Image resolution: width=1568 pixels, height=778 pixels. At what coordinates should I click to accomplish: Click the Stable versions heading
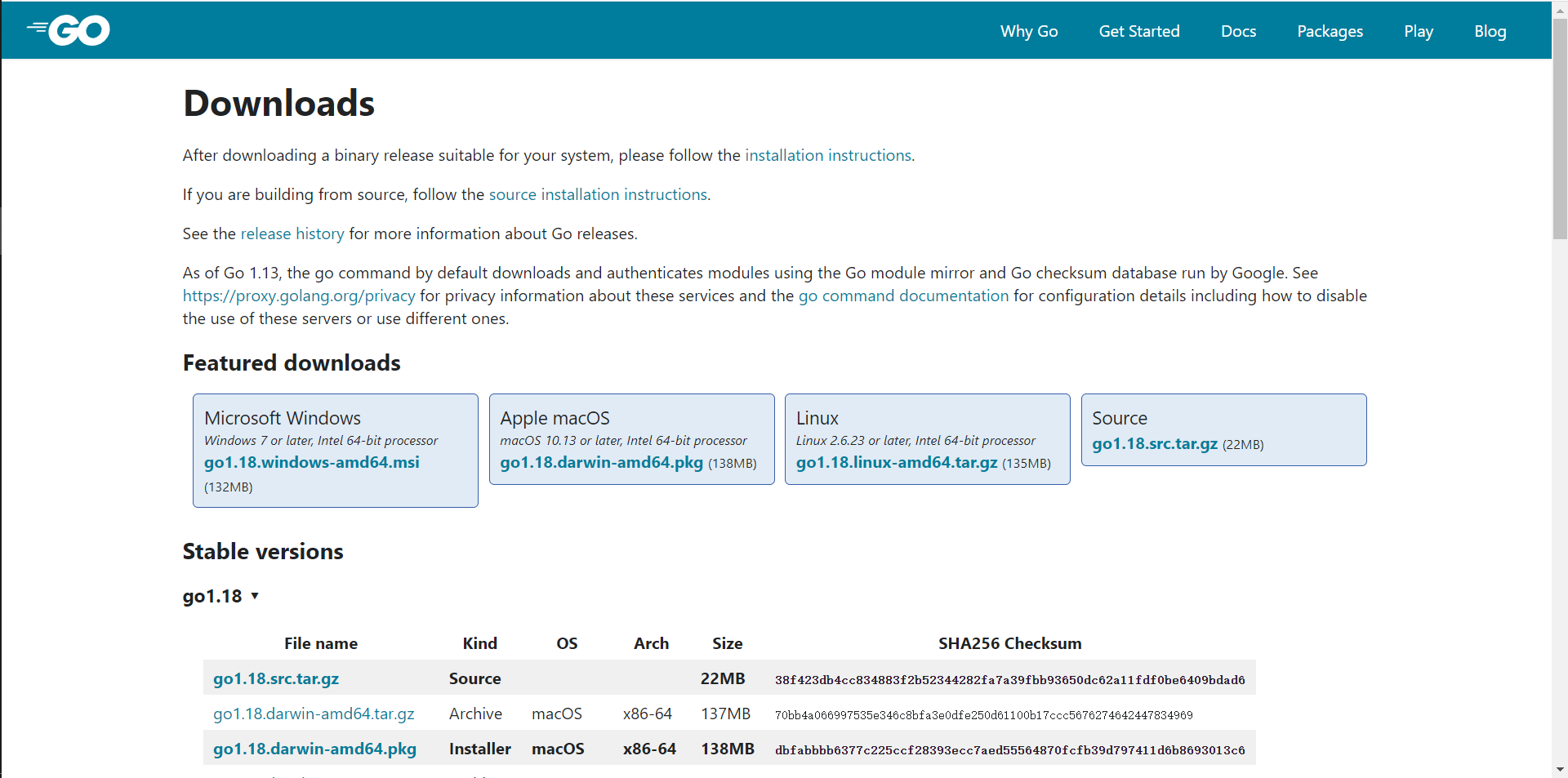click(263, 551)
